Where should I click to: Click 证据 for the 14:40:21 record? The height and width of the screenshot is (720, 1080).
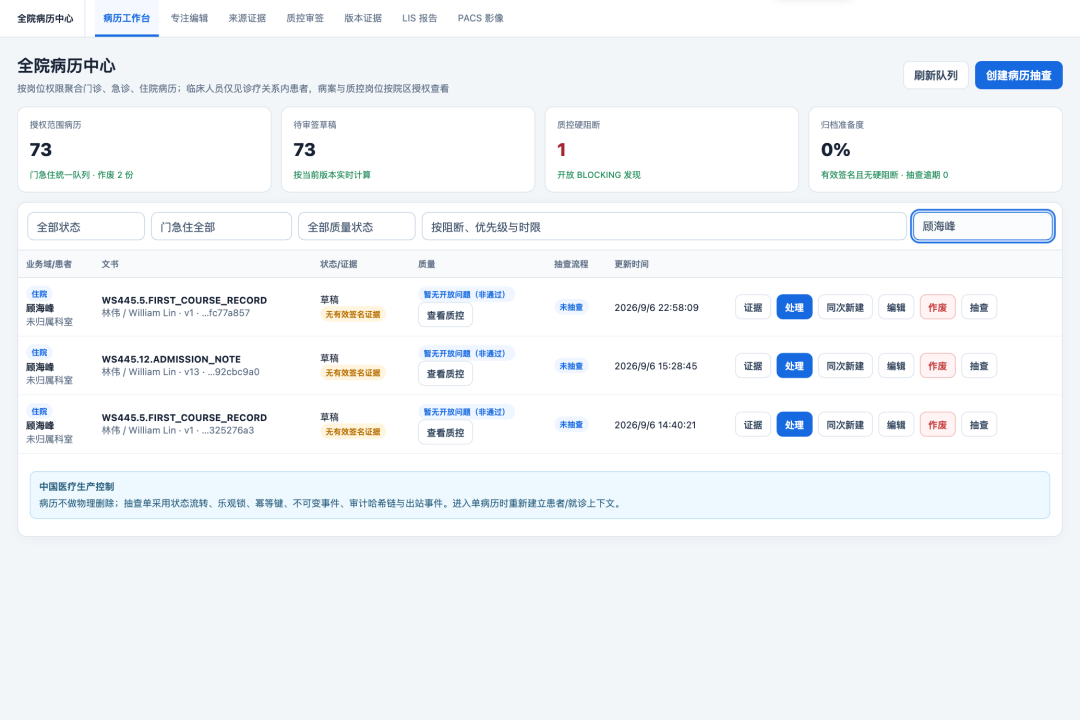point(753,425)
